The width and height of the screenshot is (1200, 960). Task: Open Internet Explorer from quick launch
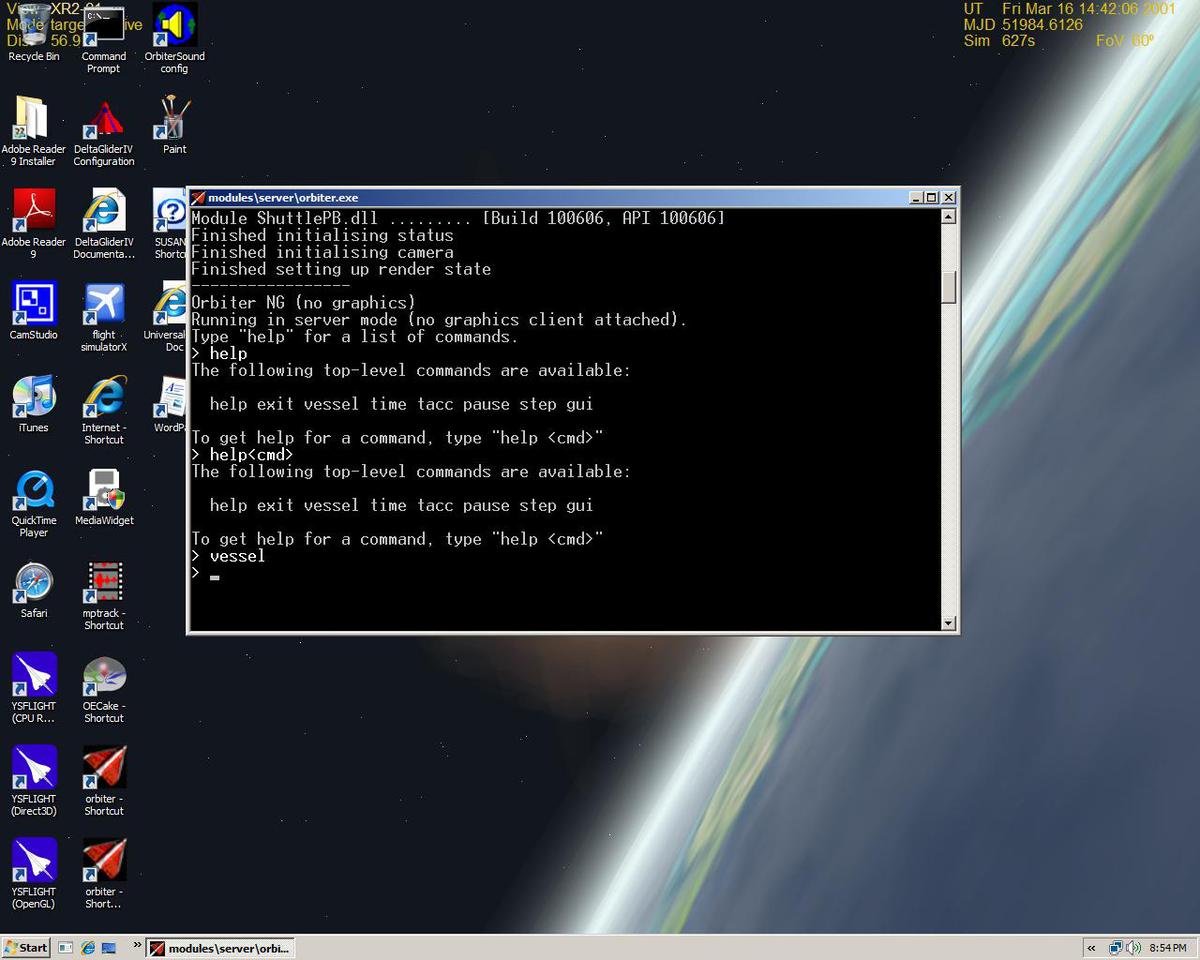(x=87, y=947)
